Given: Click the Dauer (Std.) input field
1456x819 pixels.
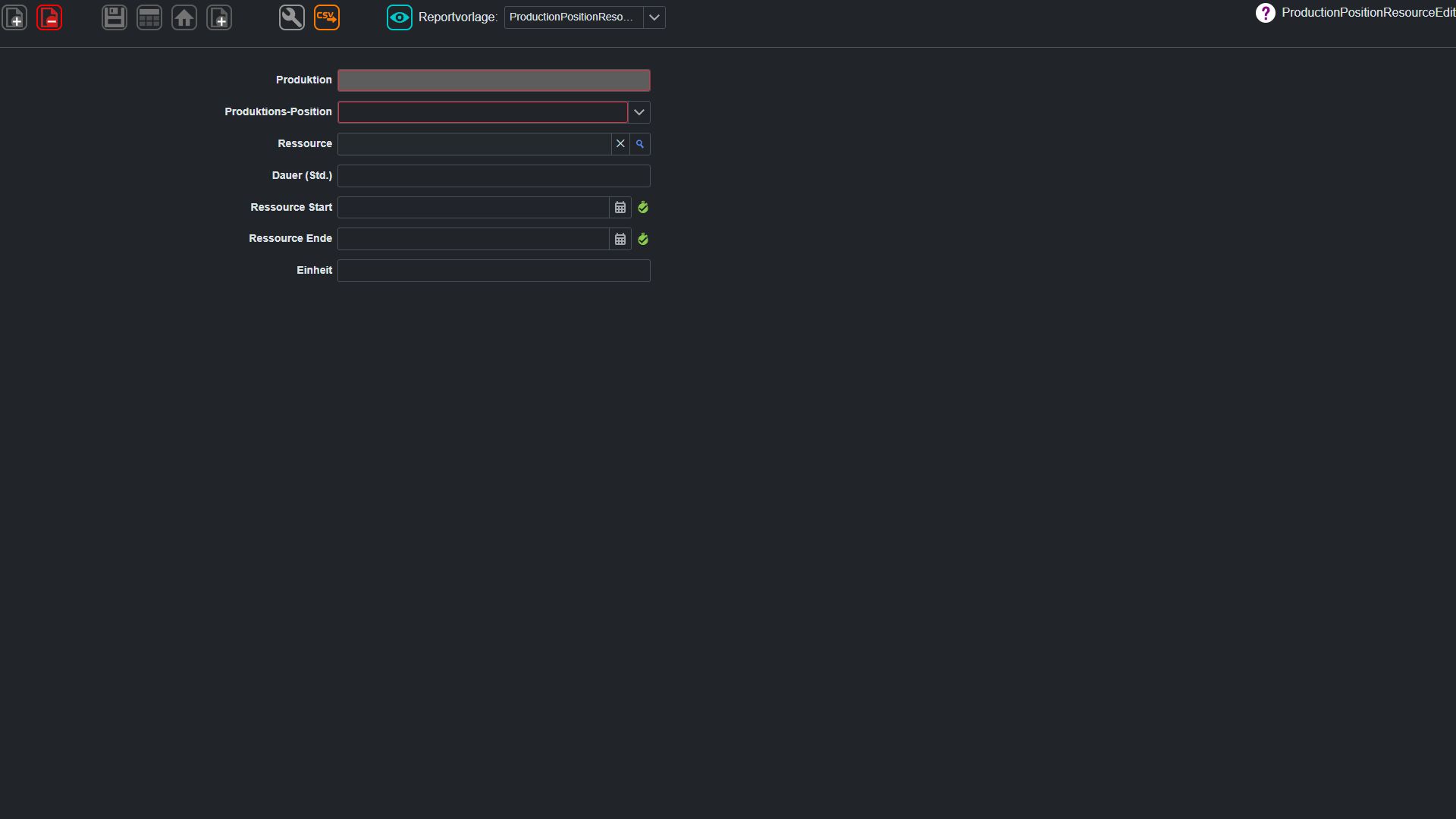Looking at the screenshot, I should [494, 176].
